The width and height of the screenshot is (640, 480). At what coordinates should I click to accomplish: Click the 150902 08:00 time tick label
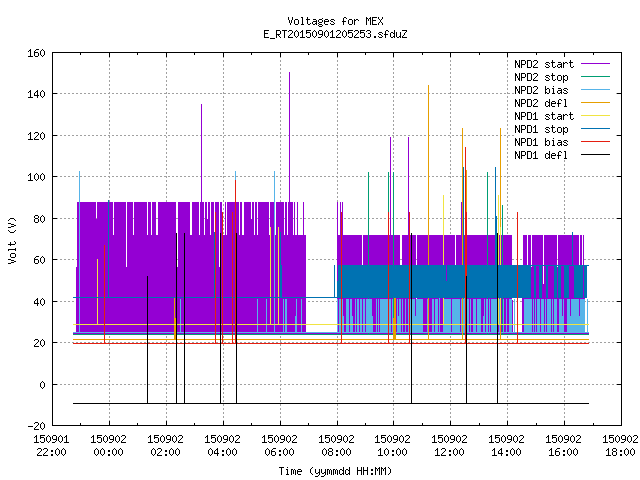click(336, 446)
